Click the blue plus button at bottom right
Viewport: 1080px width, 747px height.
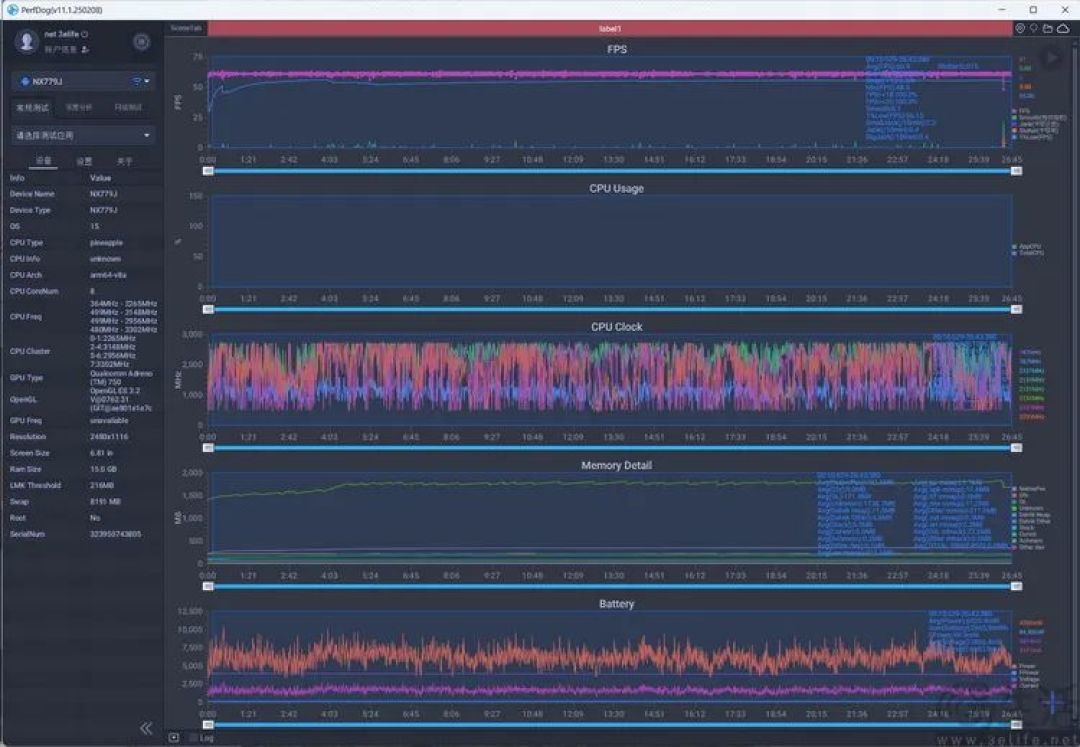tap(1053, 703)
